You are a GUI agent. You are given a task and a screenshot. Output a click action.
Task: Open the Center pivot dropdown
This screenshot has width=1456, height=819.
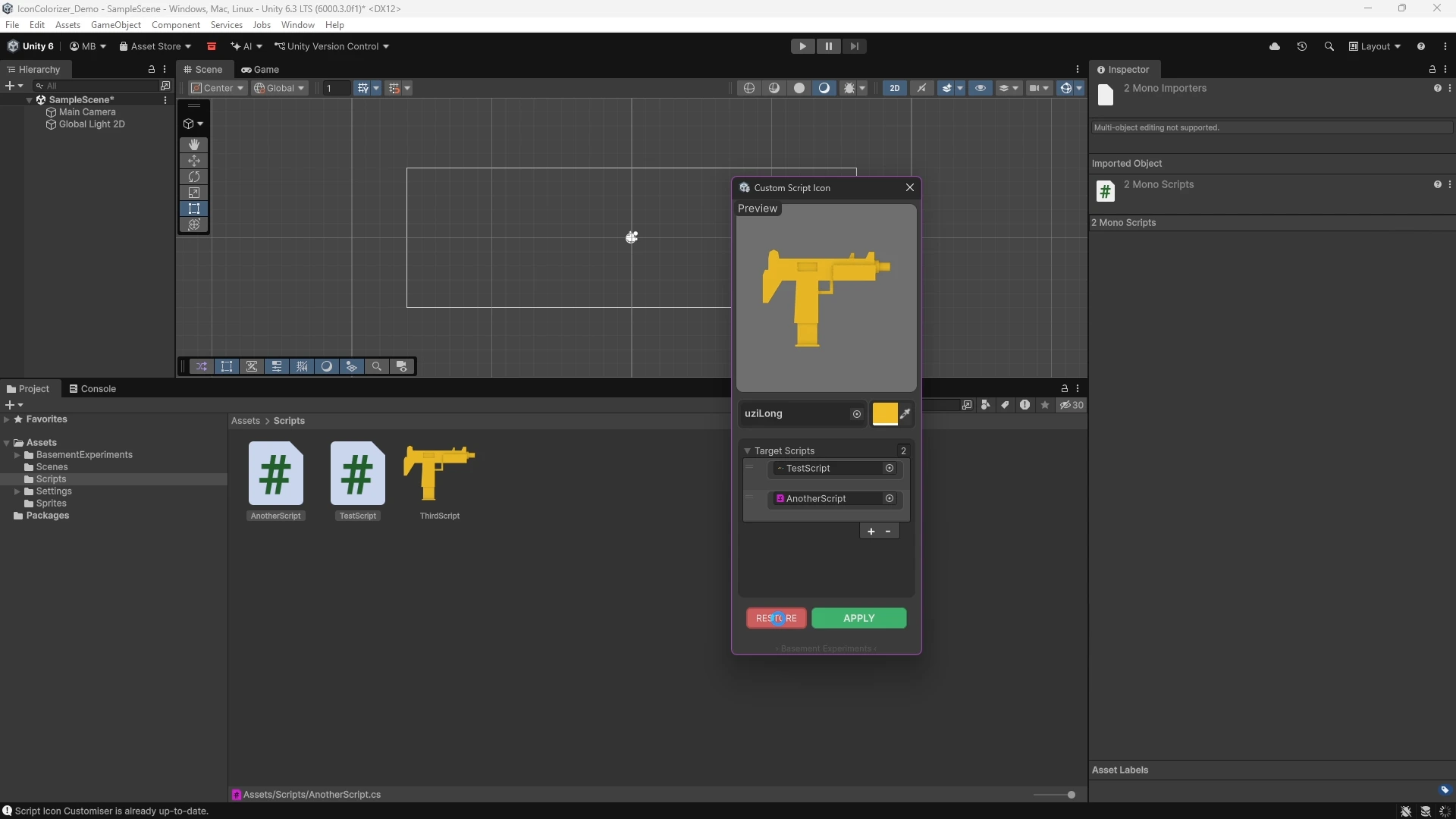pyautogui.click(x=216, y=88)
